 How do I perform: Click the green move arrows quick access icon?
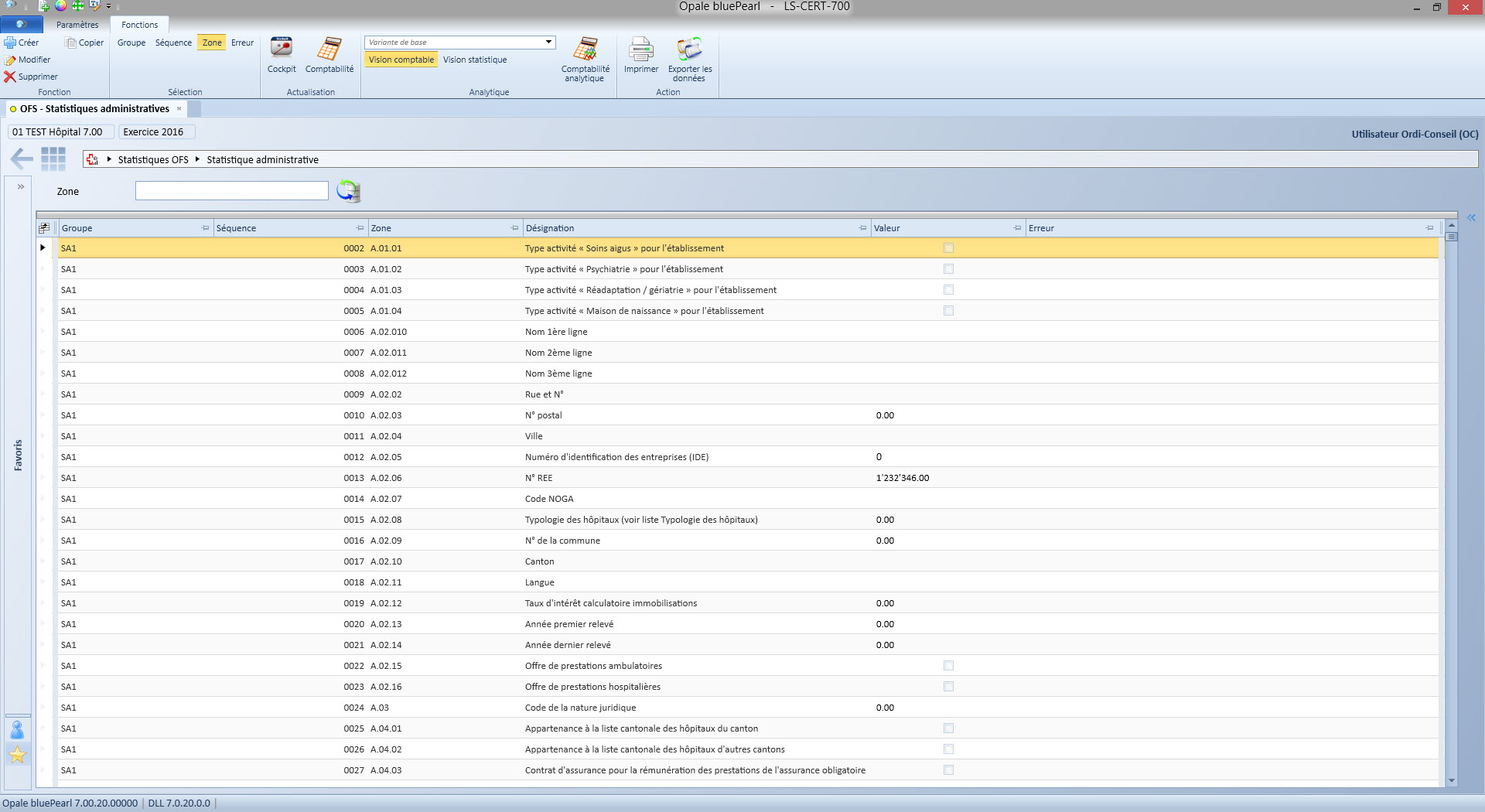pos(78,5)
